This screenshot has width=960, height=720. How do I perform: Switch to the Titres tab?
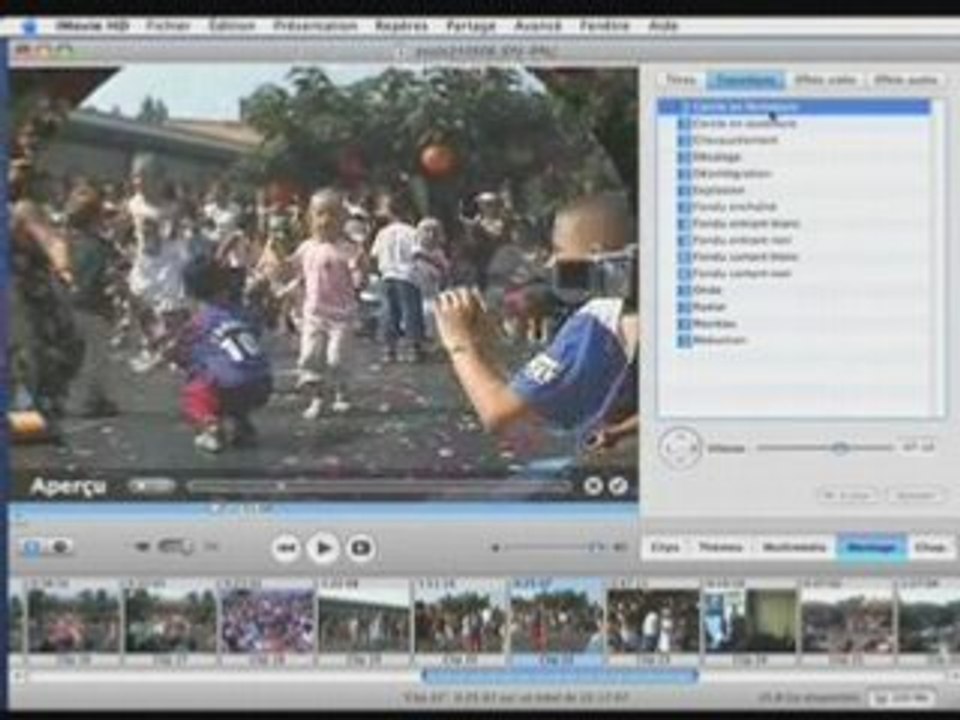tap(681, 80)
